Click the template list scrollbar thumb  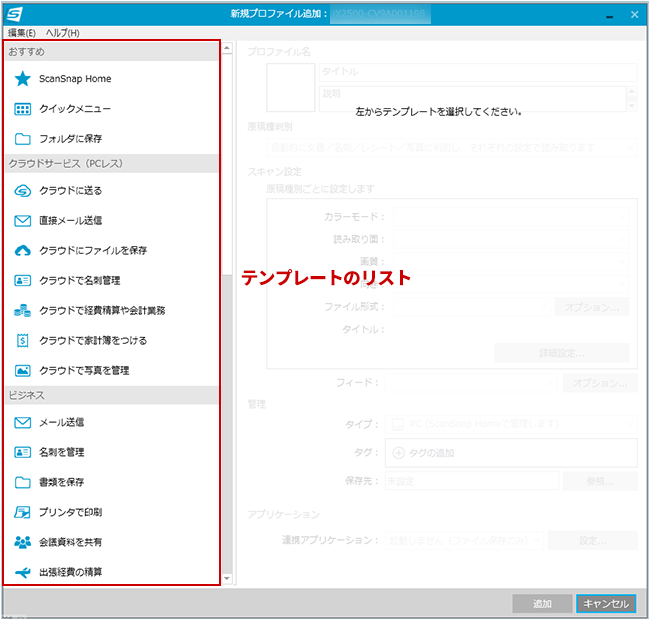(227, 164)
